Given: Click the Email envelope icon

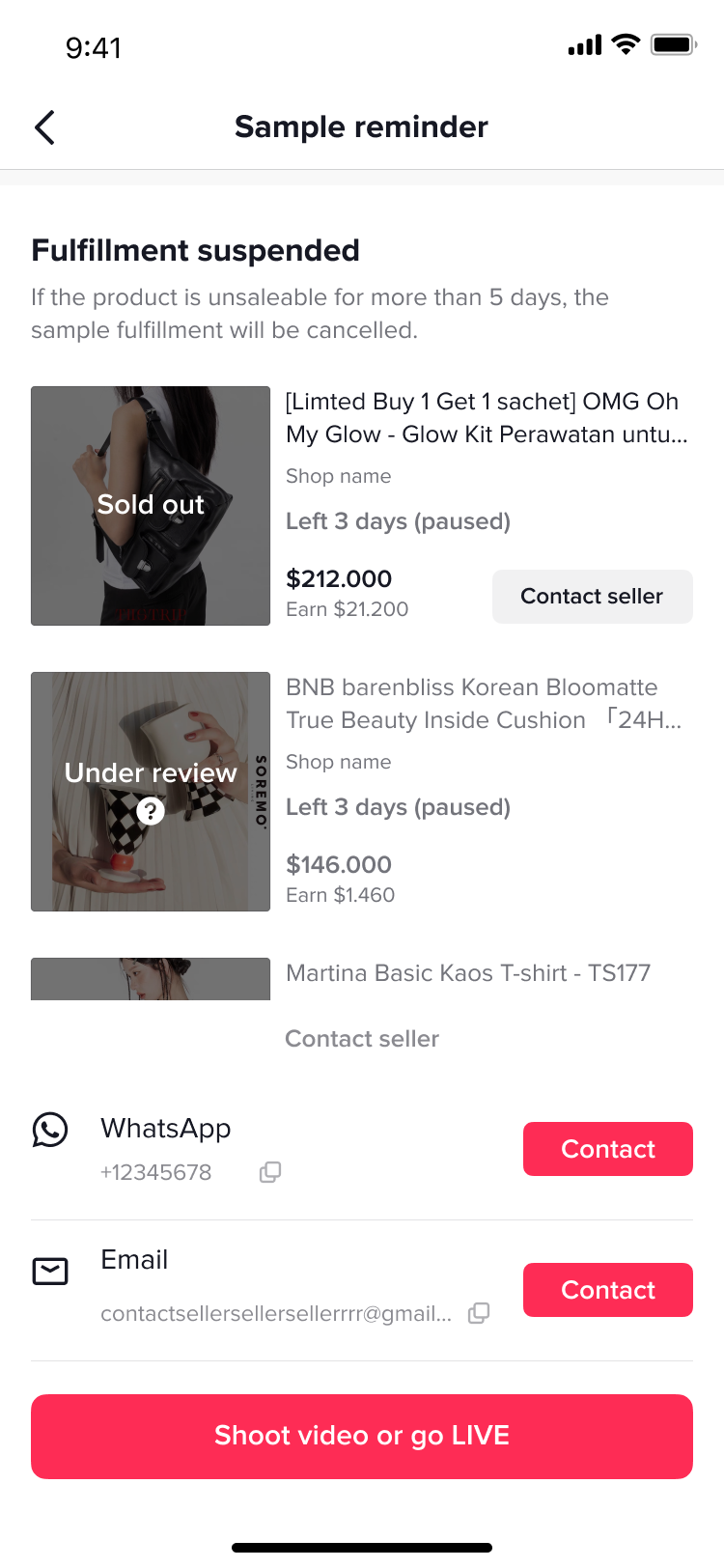Looking at the screenshot, I should tap(50, 1272).
